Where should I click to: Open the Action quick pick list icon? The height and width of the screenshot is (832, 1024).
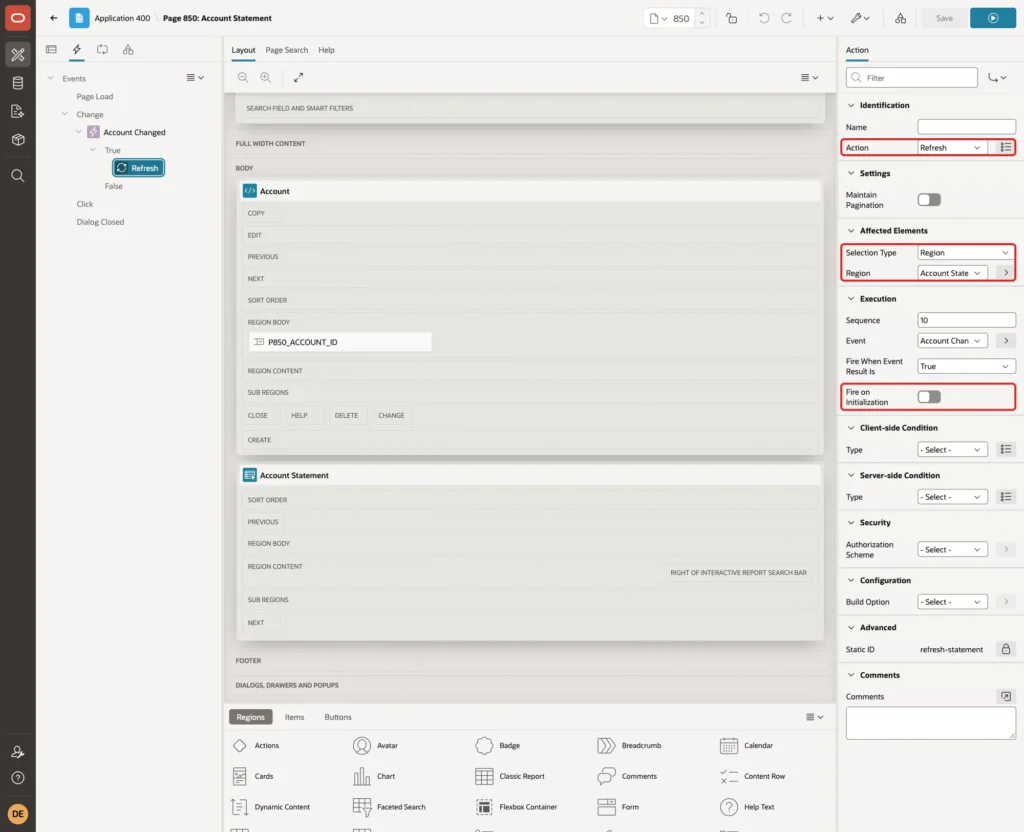point(1006,148)
